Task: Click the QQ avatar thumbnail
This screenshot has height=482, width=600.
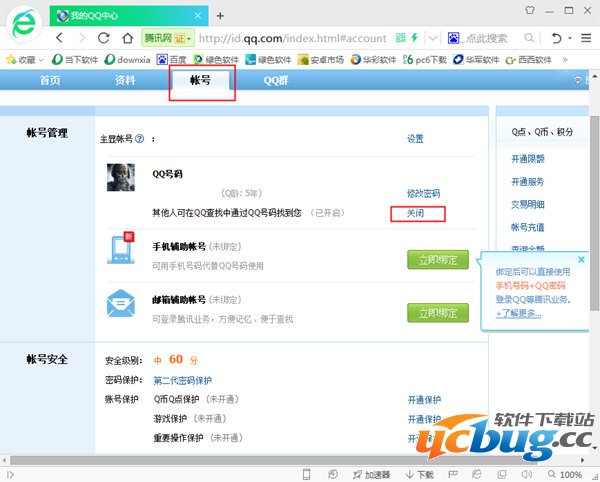Action: tap(121, 177)
